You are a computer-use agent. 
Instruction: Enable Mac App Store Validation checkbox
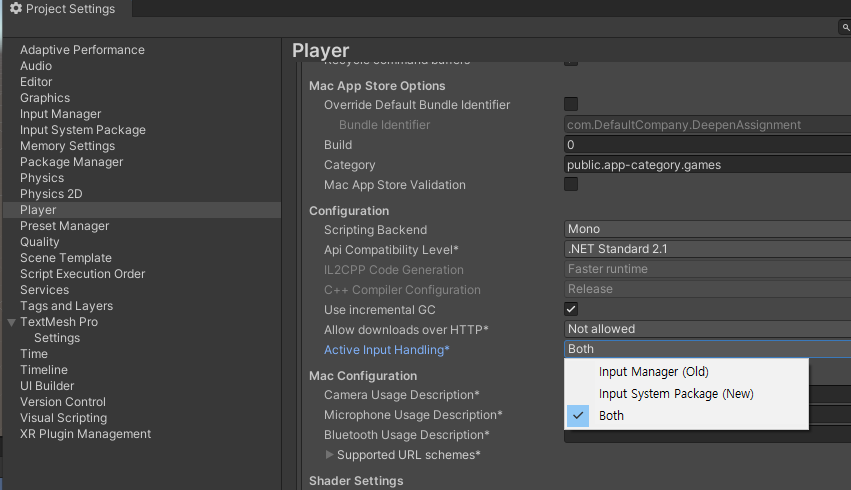click(571, 184)
